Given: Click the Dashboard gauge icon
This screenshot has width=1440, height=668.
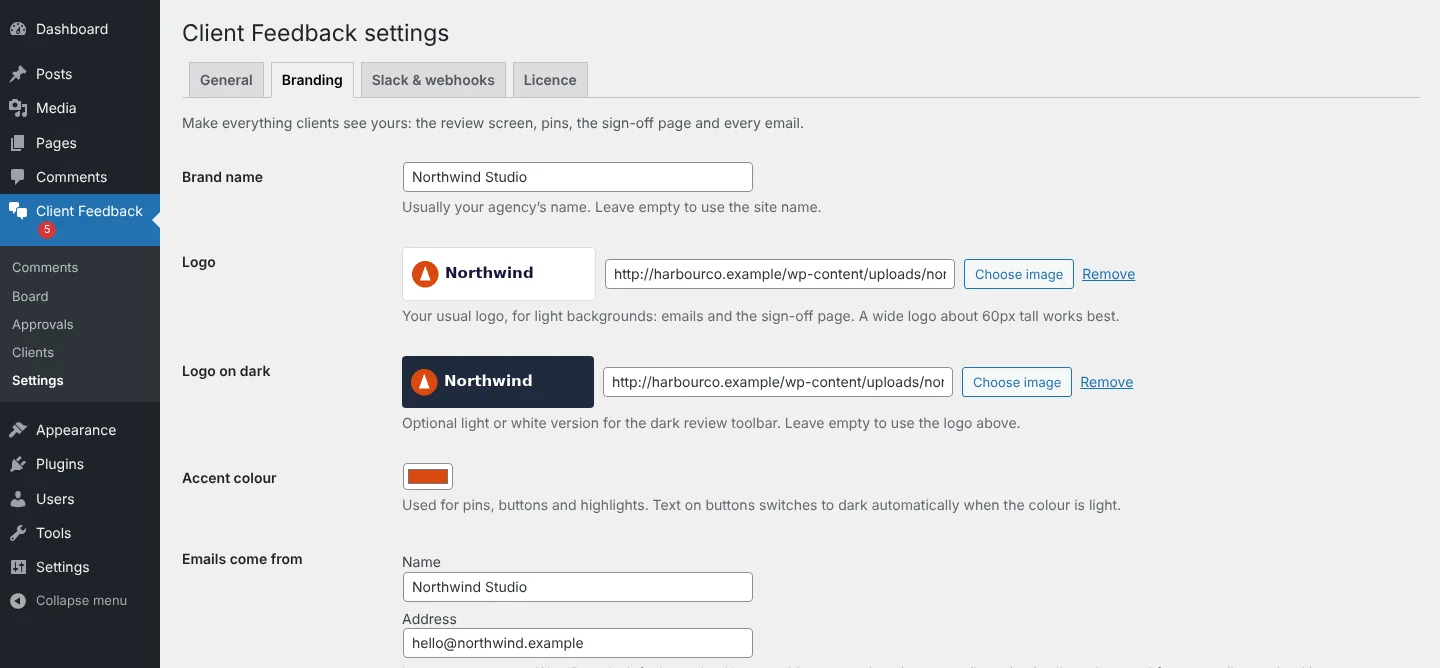Looking at the screenshot, I should [x=18, y=29].
